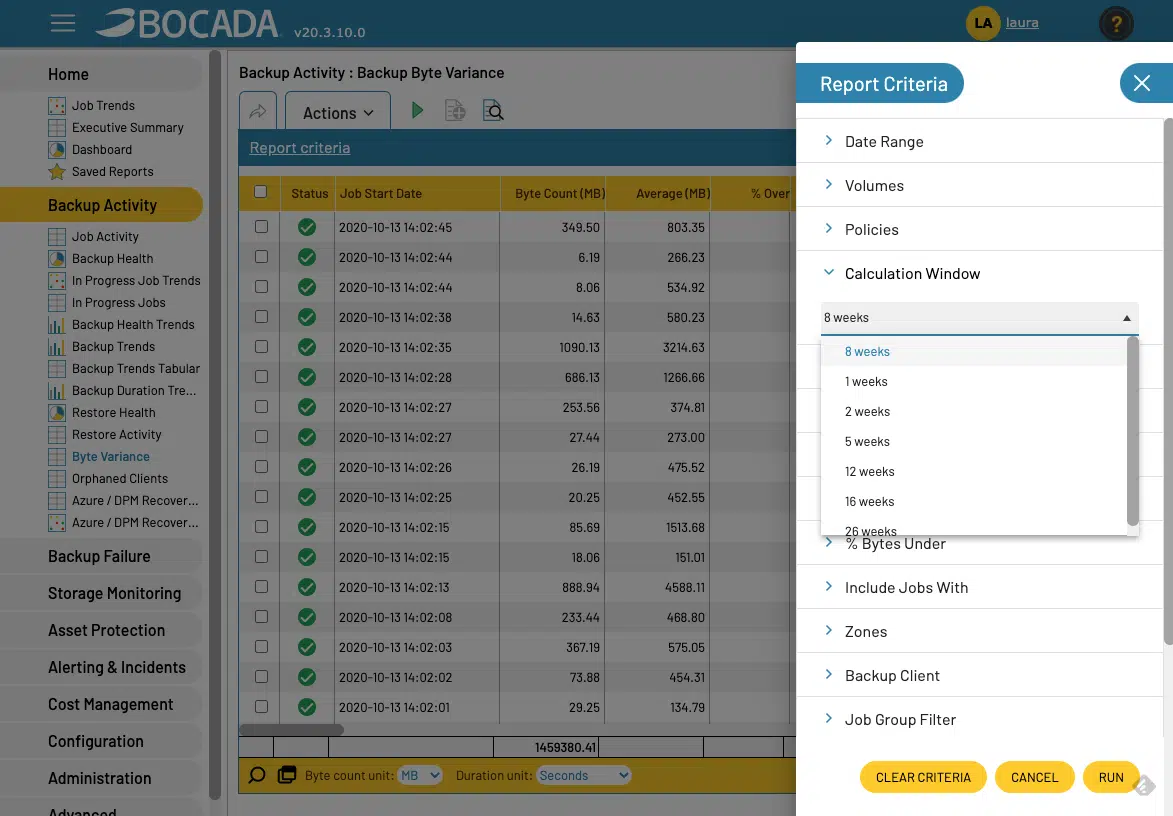
Task: Check the row for job 2020-10-13 14:02:13
Action: click(x=261, y=586)
